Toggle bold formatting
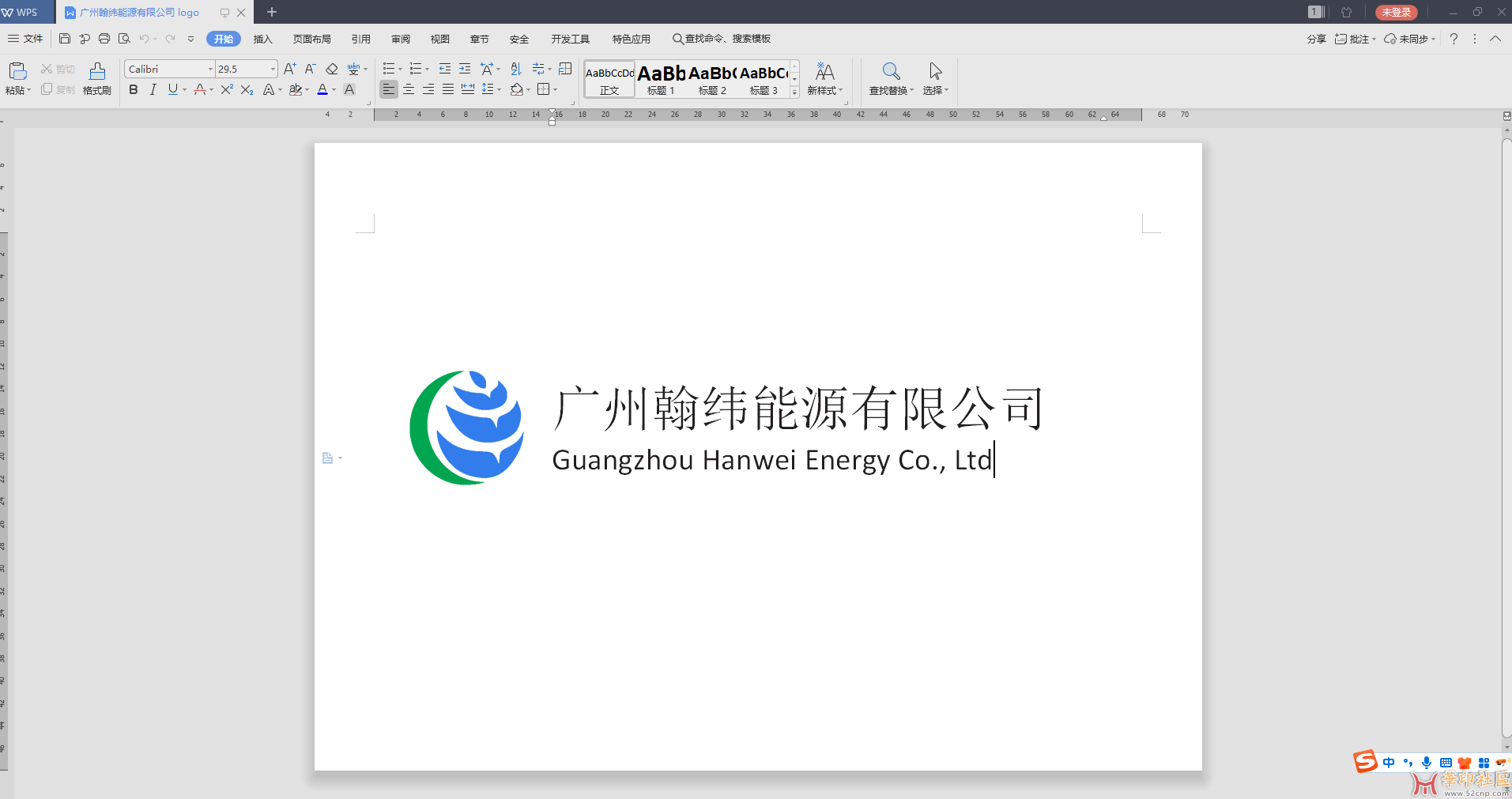Image resolution: width=1512 pixels, height=799 pixels. point(133,90)
